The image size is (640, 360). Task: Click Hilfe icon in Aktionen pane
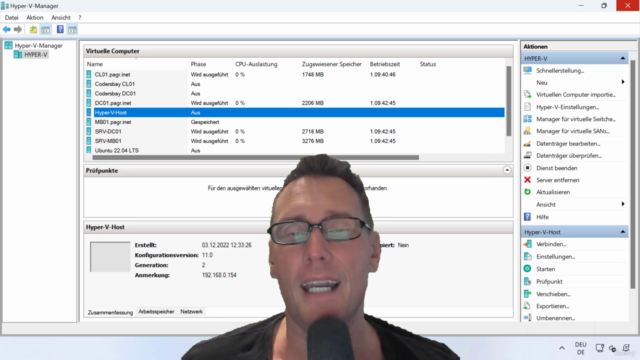(x=528, y=217)
